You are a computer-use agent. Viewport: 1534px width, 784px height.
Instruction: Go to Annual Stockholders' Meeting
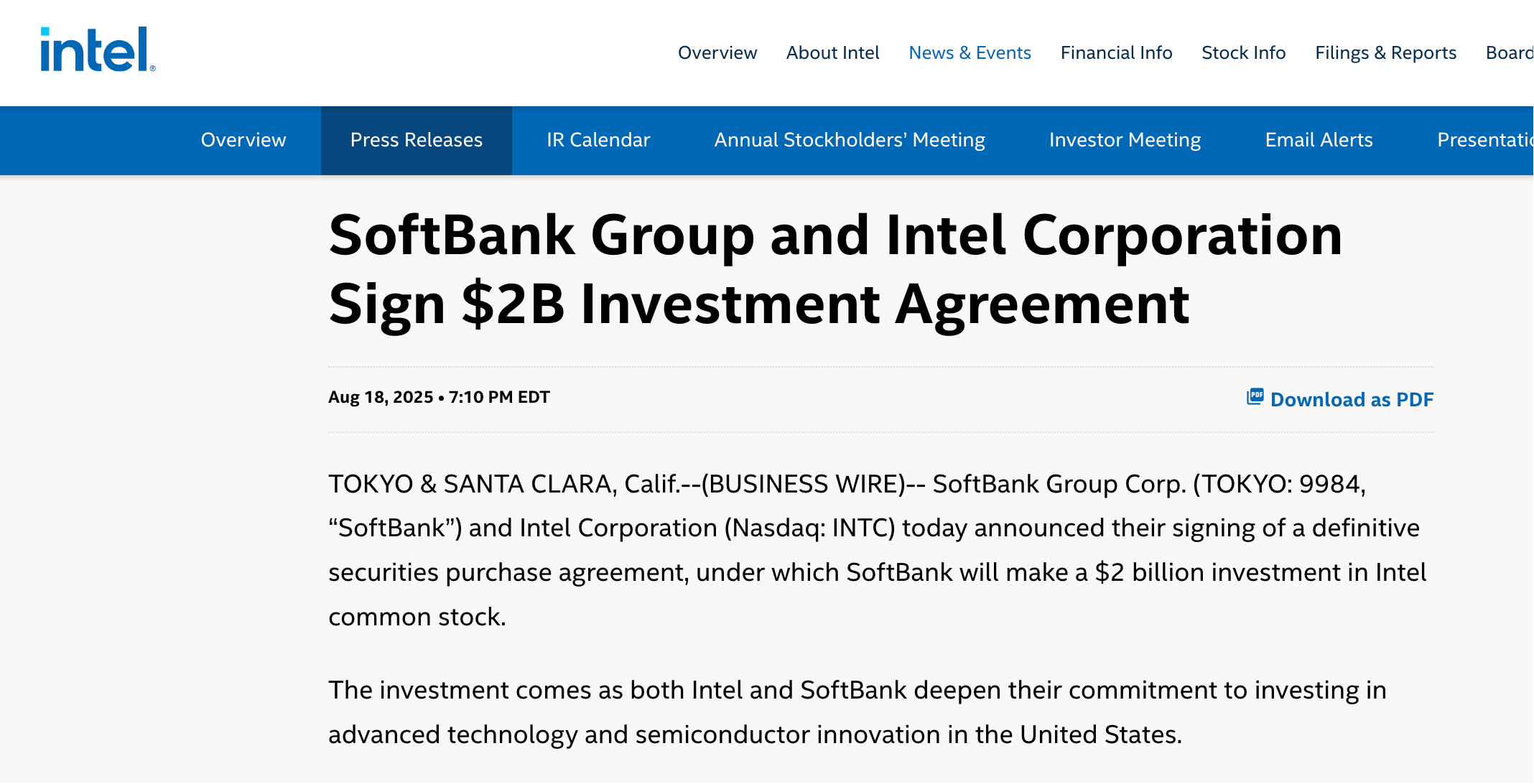click(849, 140)
